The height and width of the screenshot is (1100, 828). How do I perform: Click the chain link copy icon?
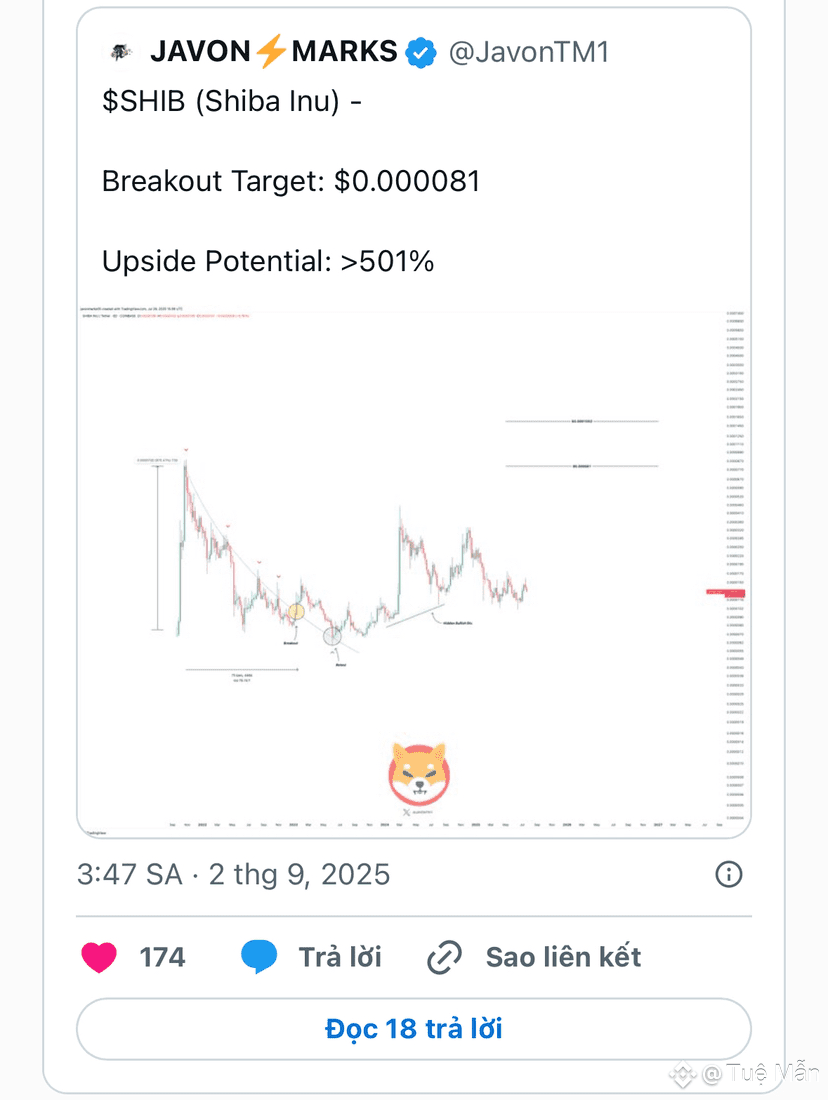coord(444,957)
